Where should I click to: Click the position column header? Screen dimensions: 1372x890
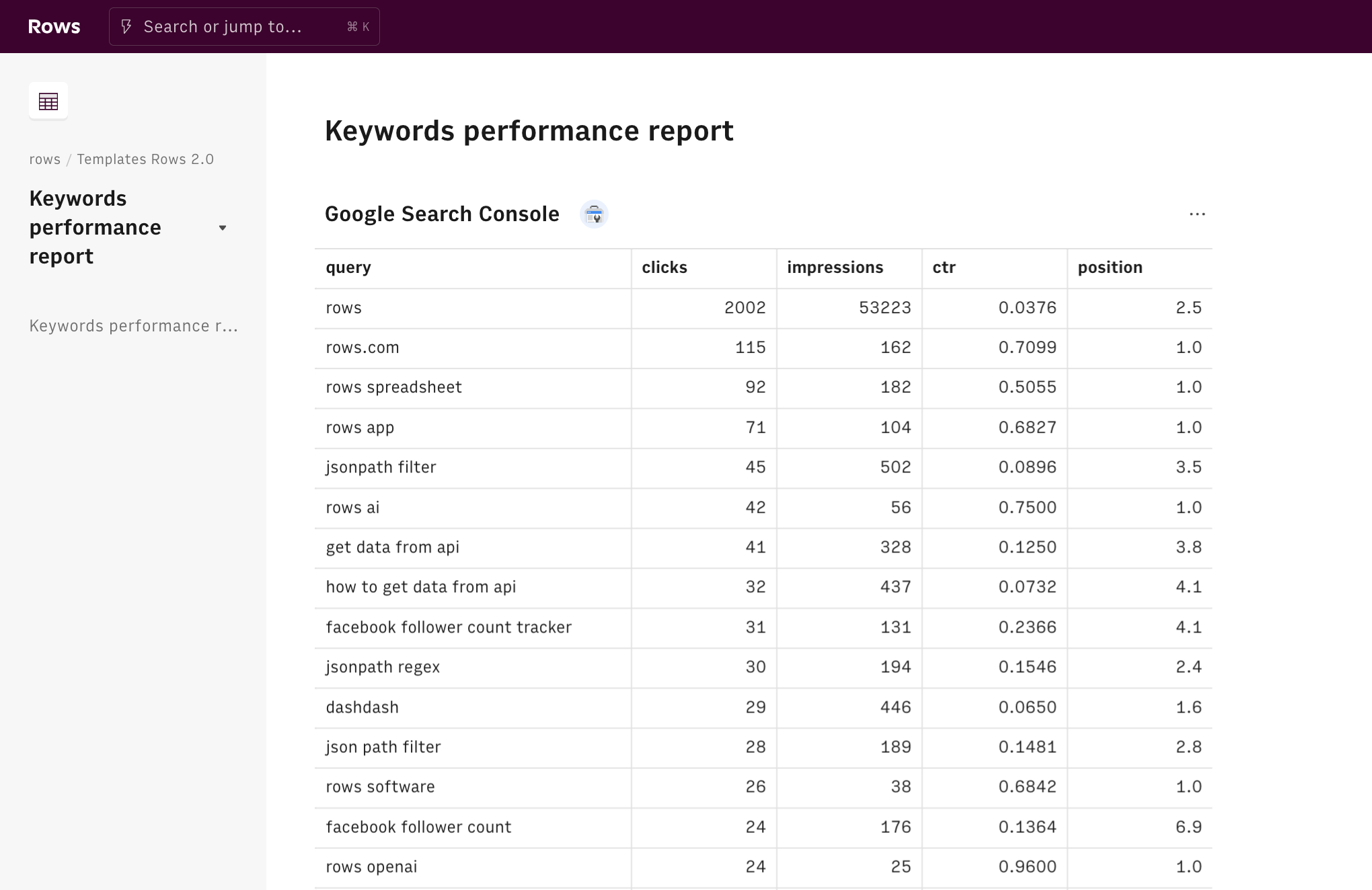tap(1110, 268)
